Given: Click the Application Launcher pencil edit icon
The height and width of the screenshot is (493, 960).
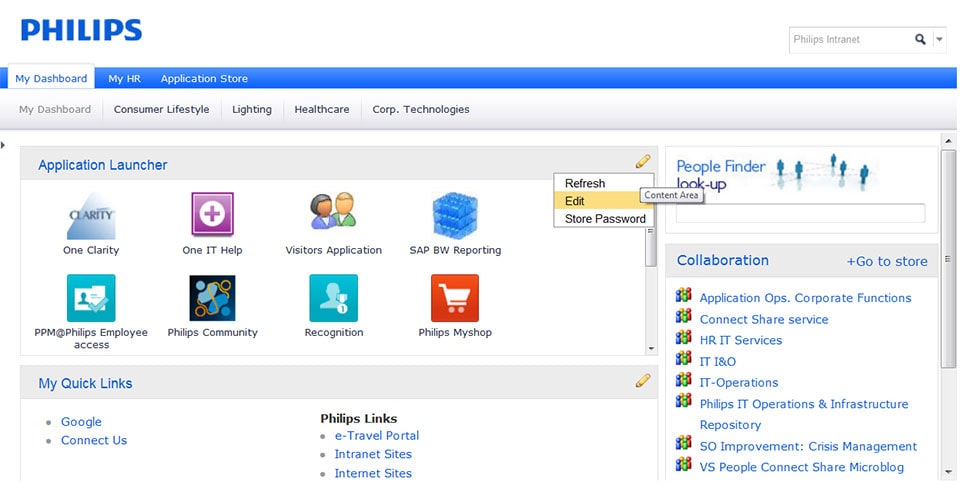Looking at the screenshot, I should point(643,161).
